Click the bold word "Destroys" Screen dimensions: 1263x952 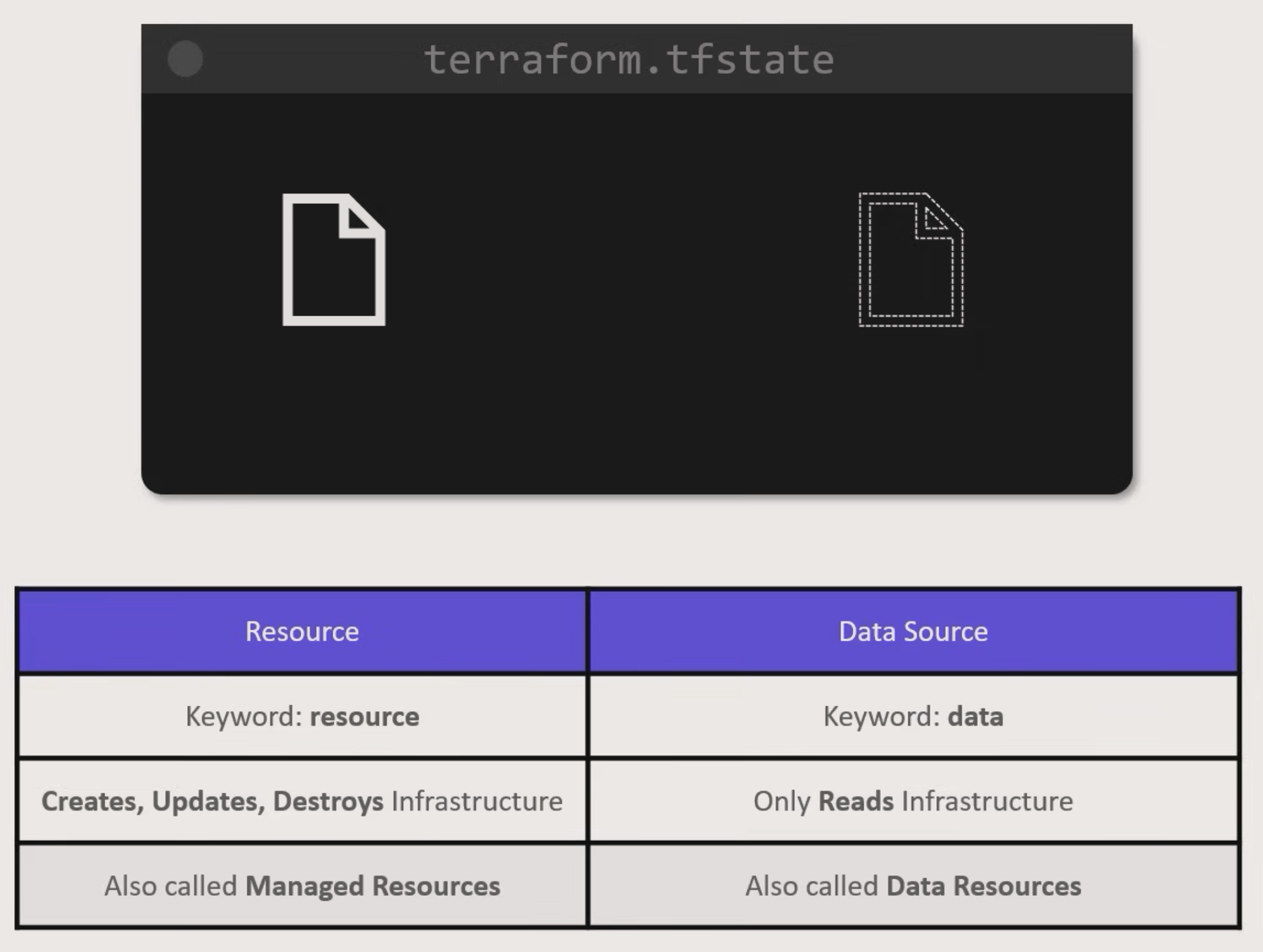(x=328, y=801)
